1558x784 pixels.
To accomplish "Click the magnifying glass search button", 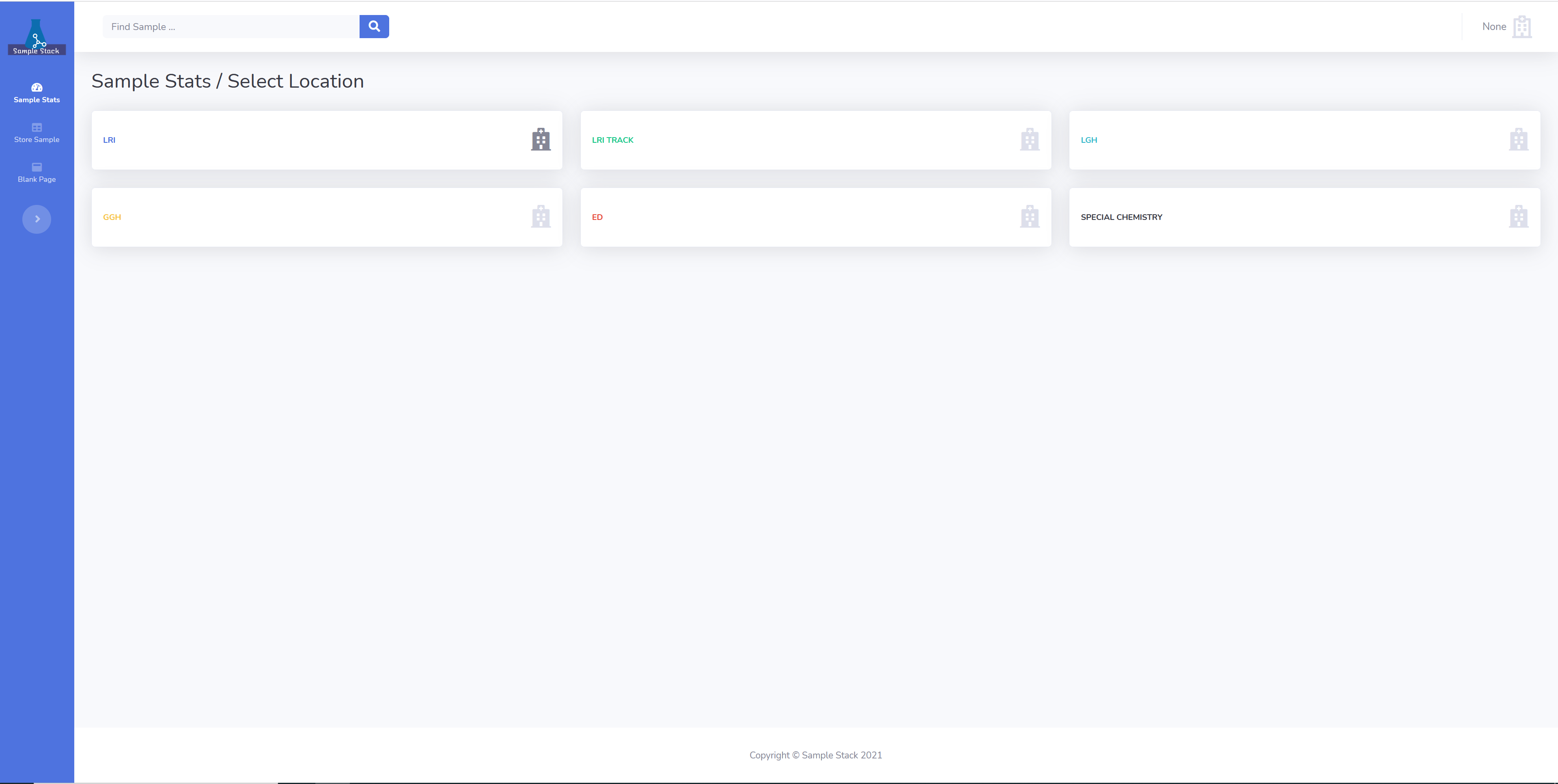I will tap(374, 27).
